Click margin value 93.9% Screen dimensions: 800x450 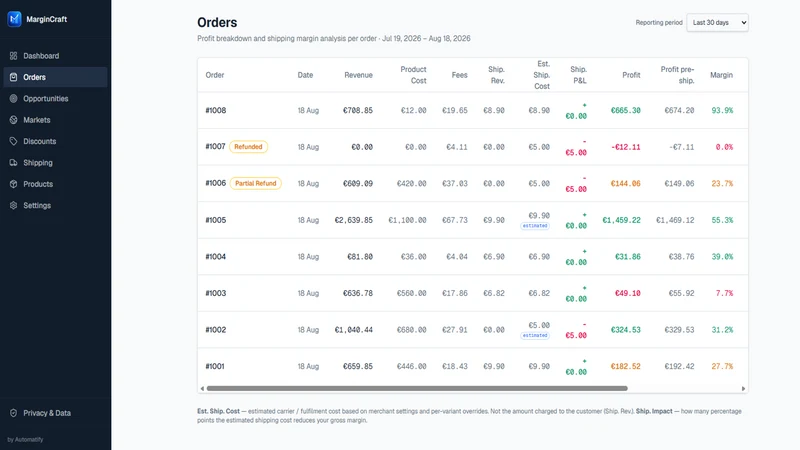pyautogui.click(x=722, y=110)
